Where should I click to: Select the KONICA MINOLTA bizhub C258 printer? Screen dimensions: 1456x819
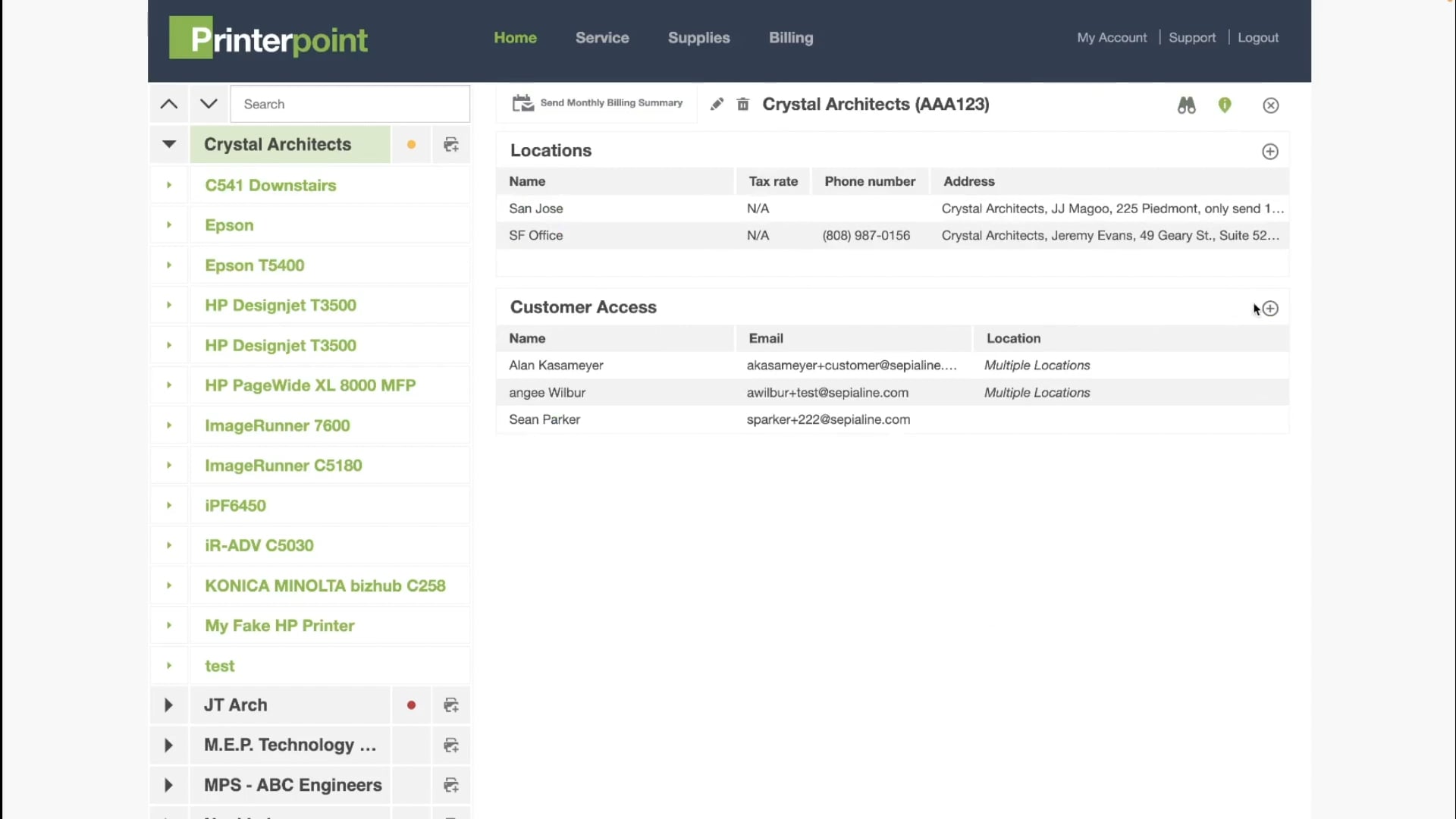tap(325, 585)
